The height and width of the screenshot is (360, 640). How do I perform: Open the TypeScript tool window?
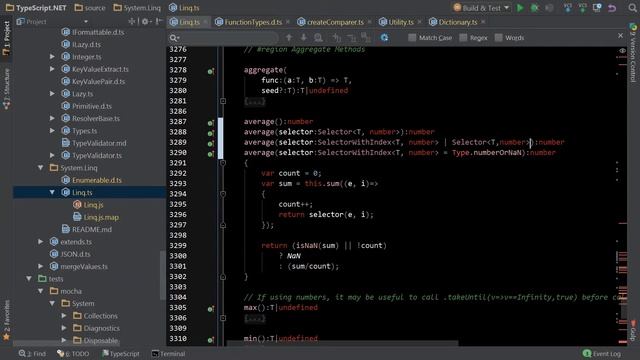click(120, 353)
